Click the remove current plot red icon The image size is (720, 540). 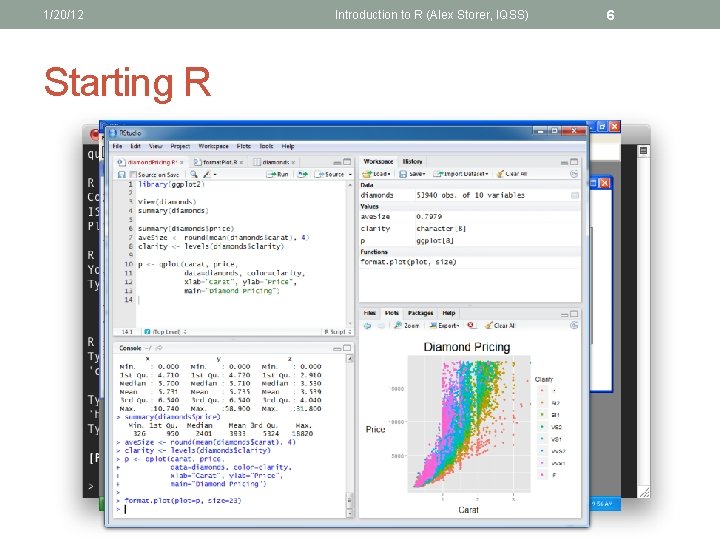click(471, 326)
